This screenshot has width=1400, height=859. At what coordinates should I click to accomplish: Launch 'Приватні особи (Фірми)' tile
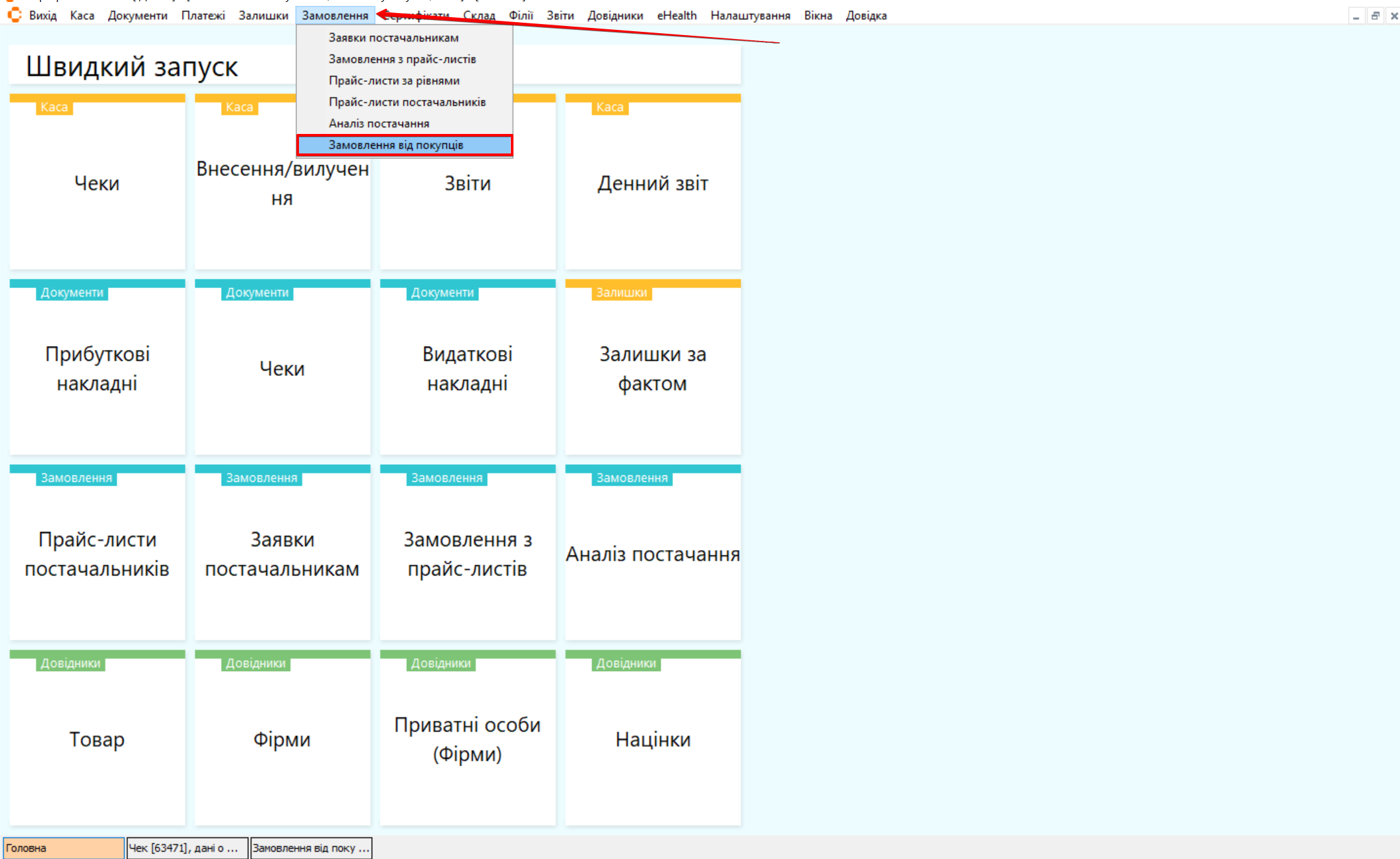pos(467,739)
